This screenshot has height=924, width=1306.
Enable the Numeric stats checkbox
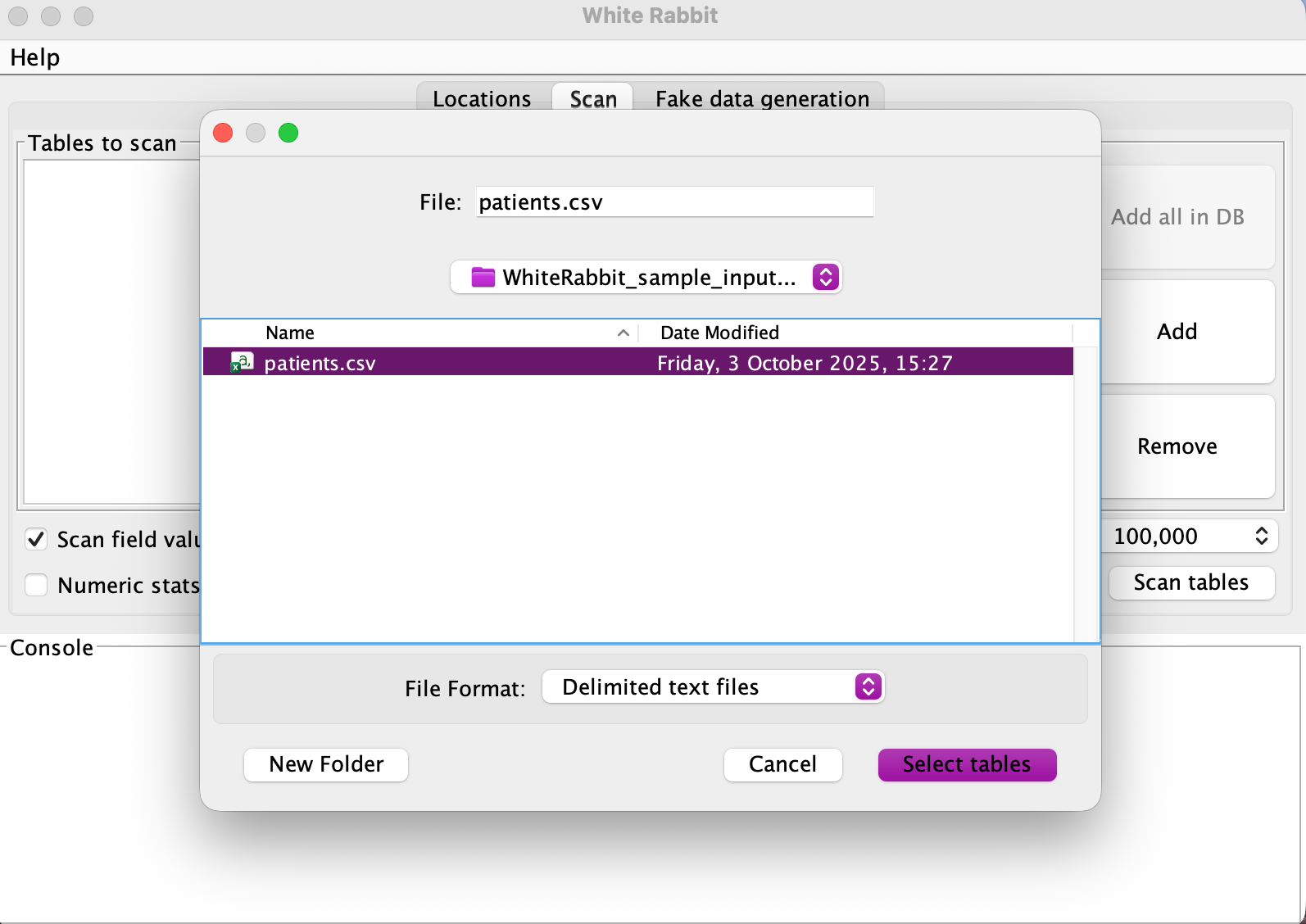click(36, 585)
